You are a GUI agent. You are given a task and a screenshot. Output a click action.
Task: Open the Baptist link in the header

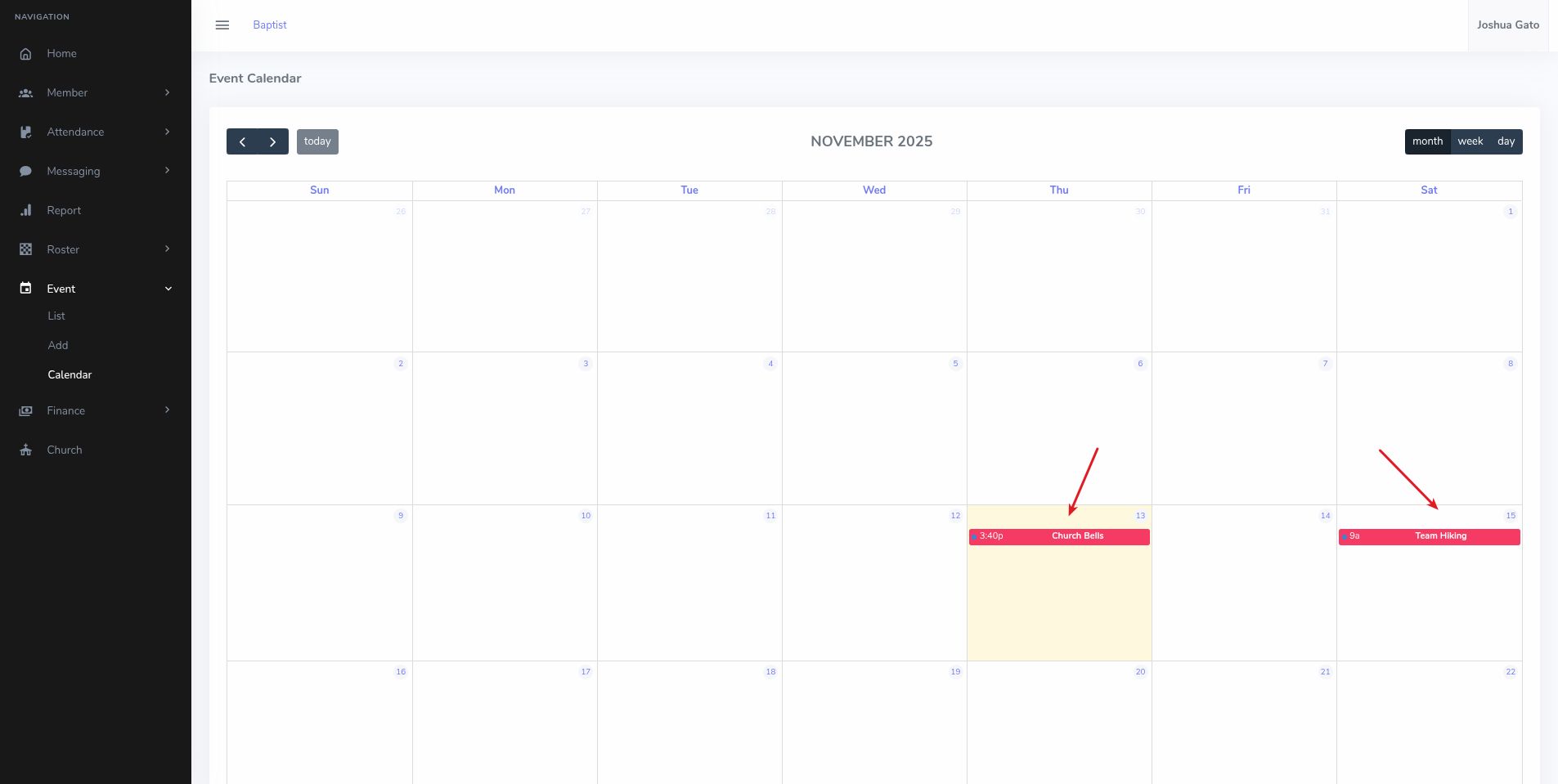tap(270, 25)
